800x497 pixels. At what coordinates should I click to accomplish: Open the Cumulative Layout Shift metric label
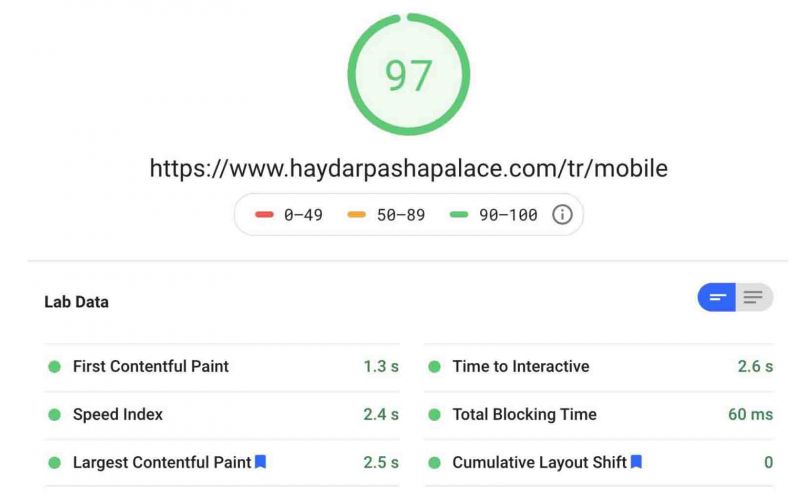(540, 462)
